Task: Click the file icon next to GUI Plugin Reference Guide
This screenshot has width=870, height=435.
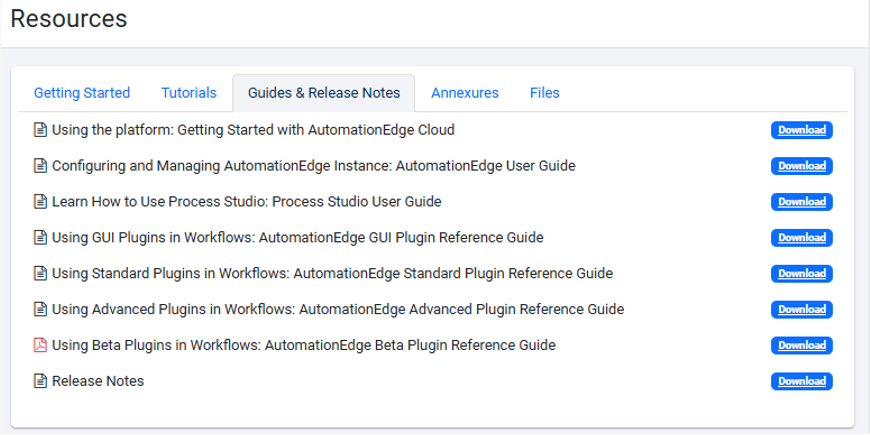Action: (40, 238)
